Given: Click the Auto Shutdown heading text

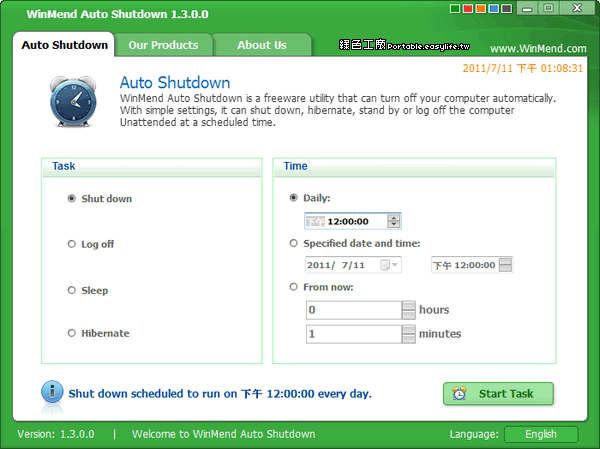Looking at the screenshot, I should coord(175,82).
